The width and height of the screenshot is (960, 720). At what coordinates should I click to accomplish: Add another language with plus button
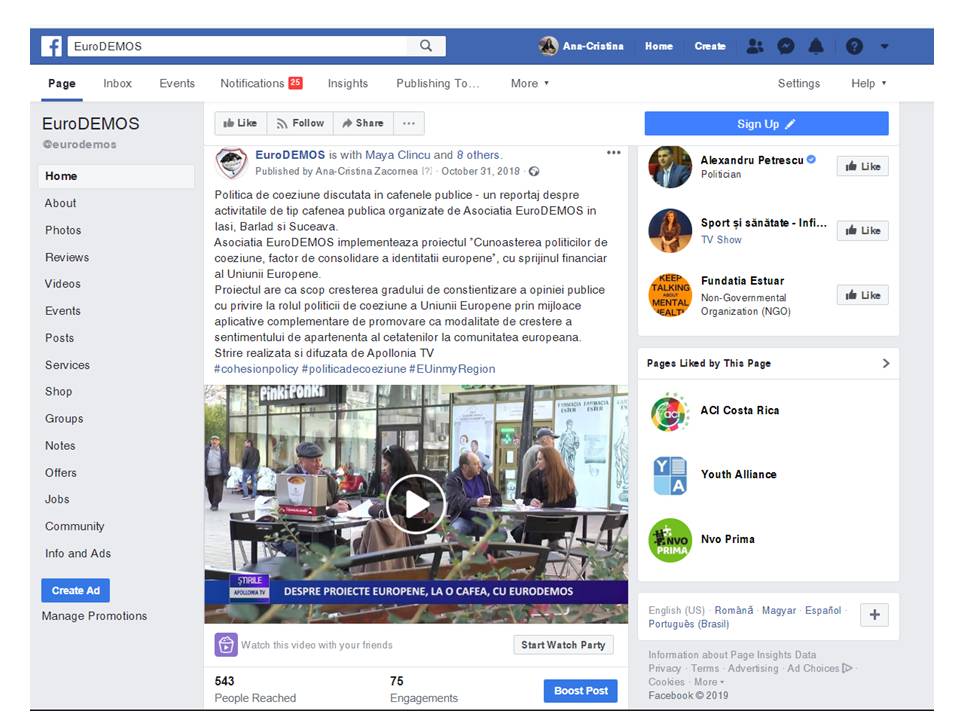(874, 615)
